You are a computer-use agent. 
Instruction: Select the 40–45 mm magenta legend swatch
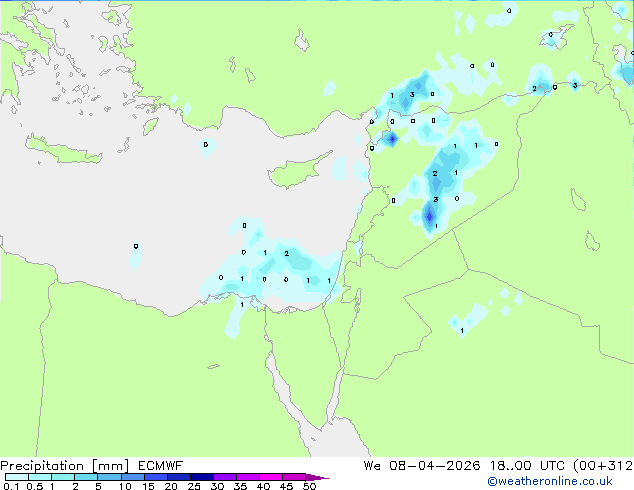pyautogui.click(x=271, y=477)
